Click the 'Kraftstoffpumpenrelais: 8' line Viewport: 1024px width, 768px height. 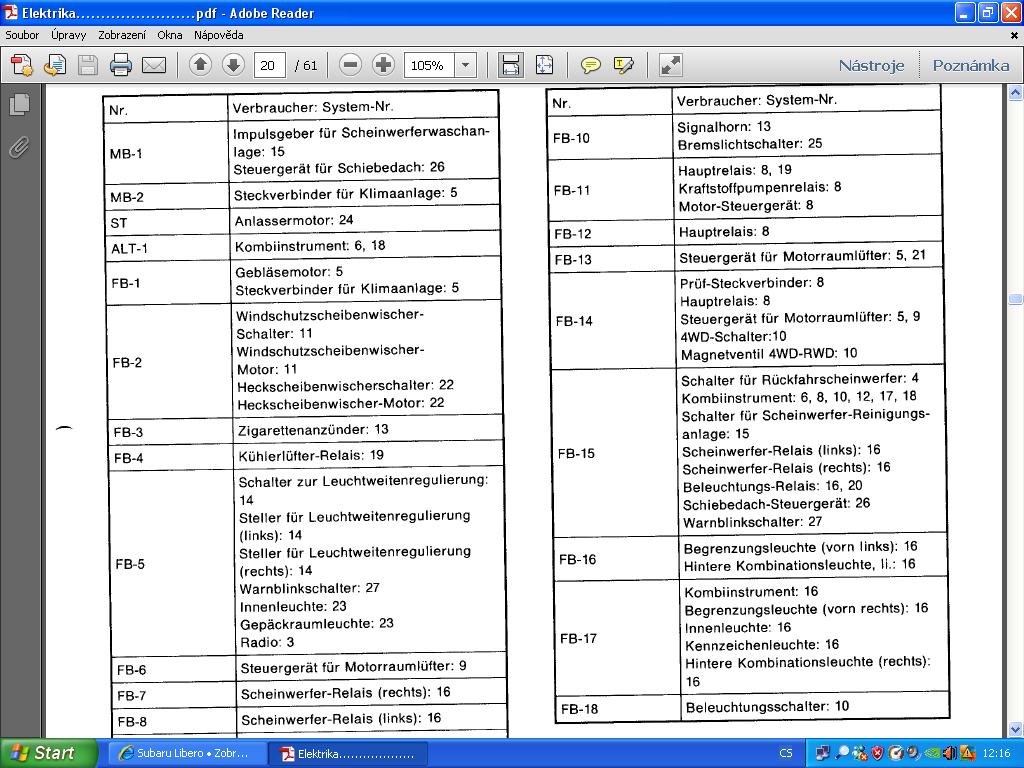point(760,188)
